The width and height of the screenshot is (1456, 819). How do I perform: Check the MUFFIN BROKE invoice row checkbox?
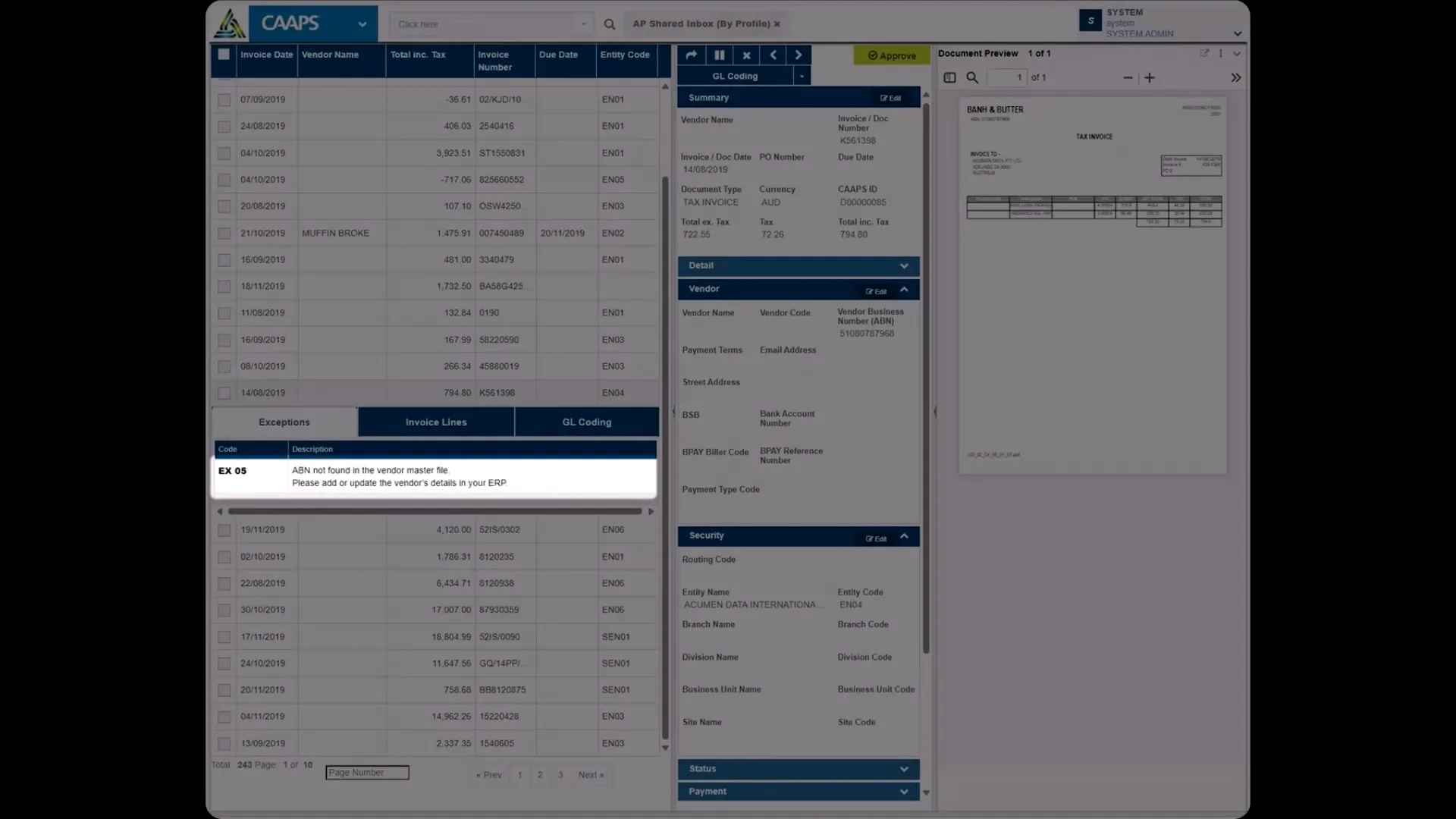coord(224,233)
